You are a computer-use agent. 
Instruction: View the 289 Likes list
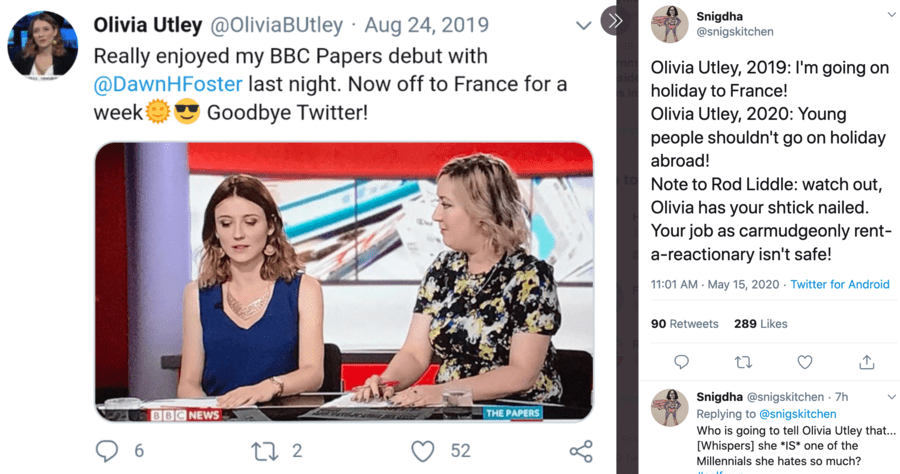click(760, 324)
